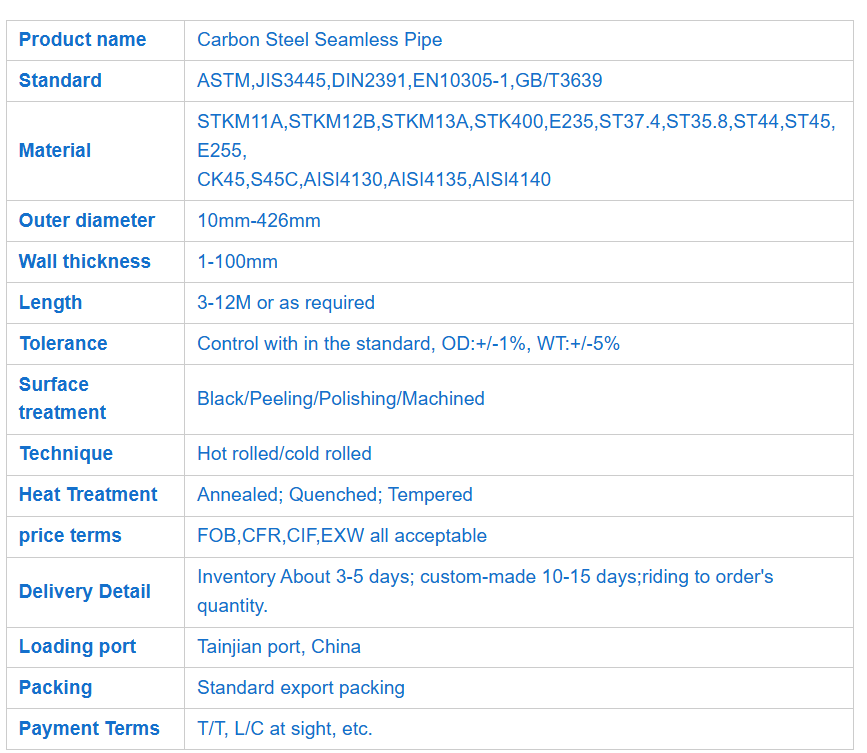
Task: Select the 10mm-426mm value
Action: [x=258, y=221]
